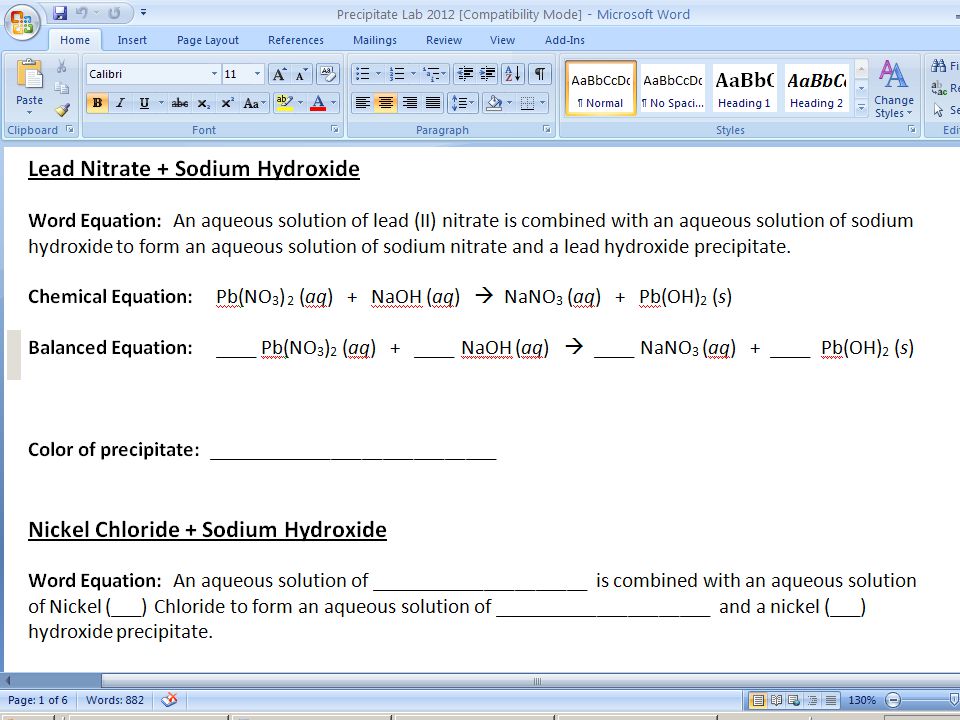This screenshot has height=720, width=960.
Task: Apply bullet list formatting
Action: [x=362, y=74]
